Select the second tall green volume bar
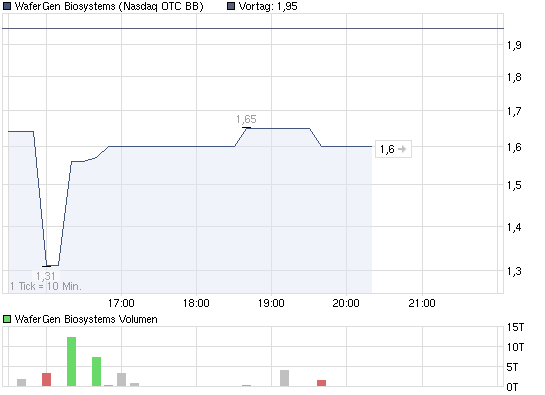This screenshot has height=395, width=545. [x=96, y=371]
